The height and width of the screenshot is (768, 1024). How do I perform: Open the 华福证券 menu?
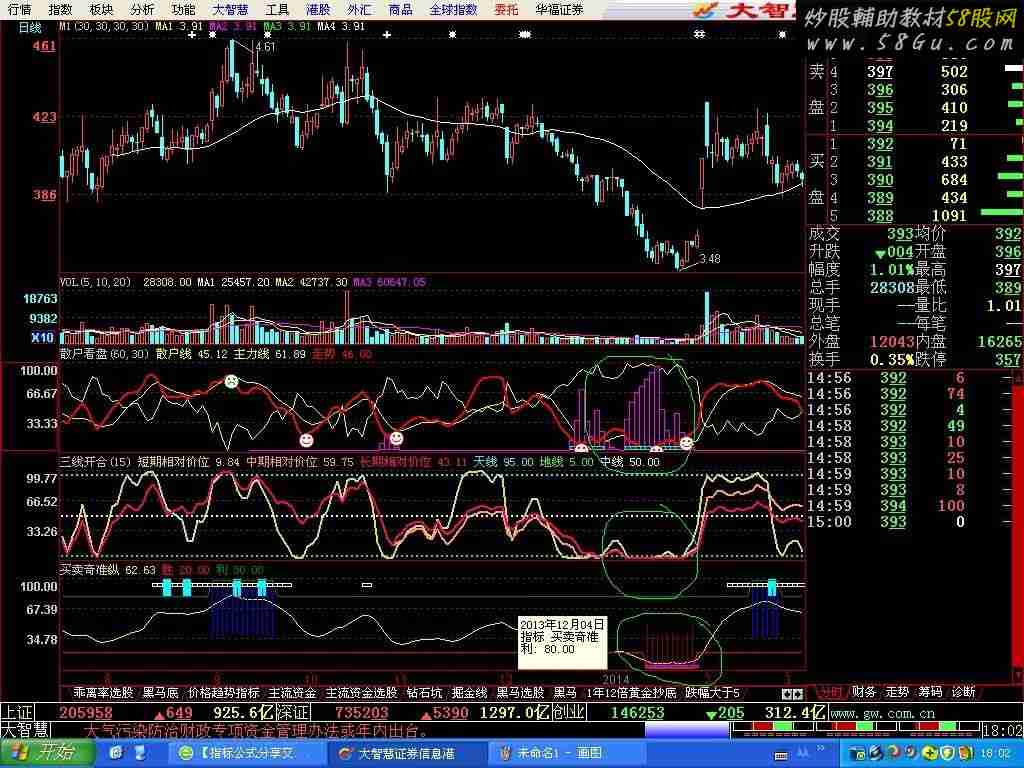click(558, 9)
